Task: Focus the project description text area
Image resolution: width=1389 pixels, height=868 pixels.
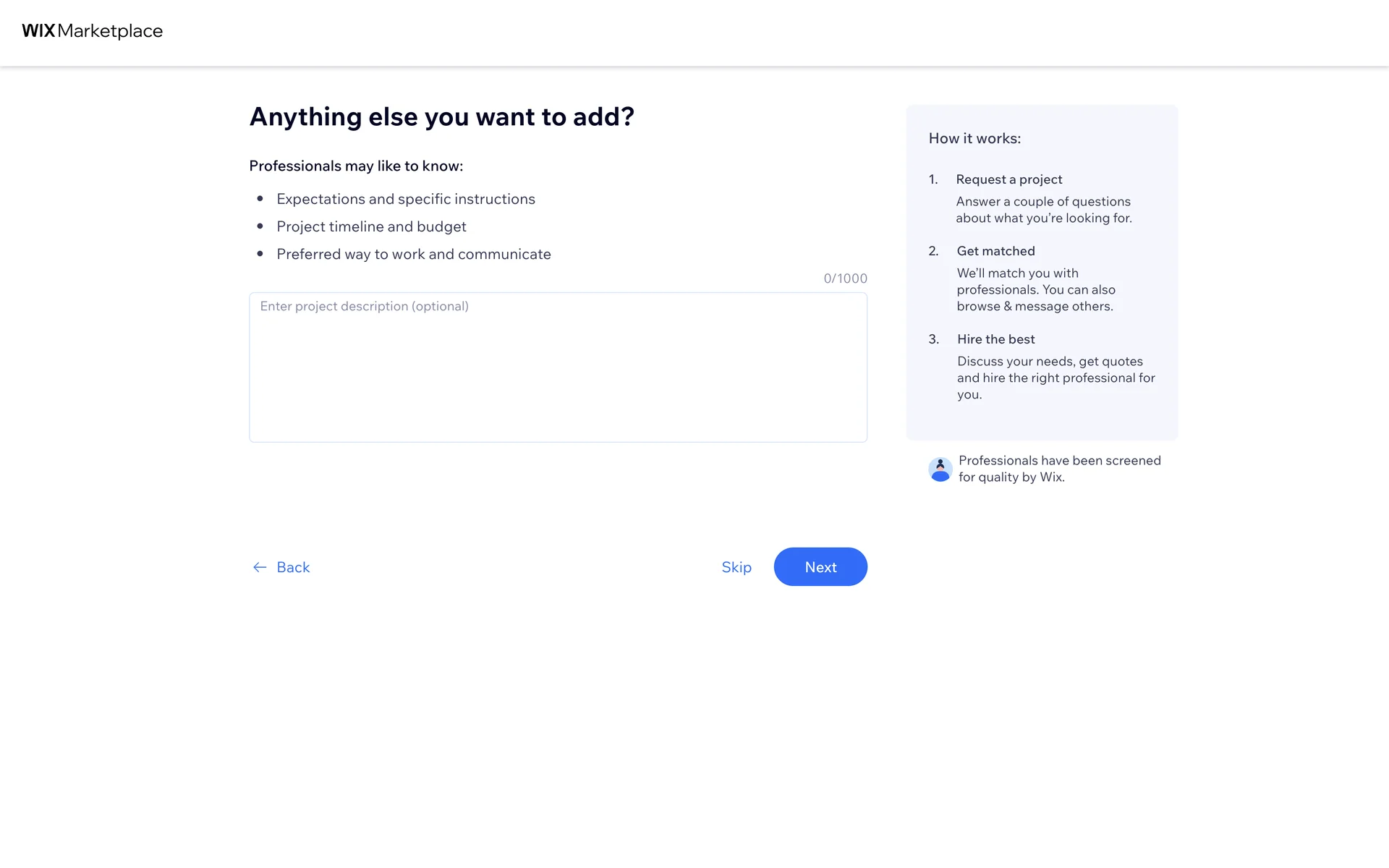Action: [558, 367]
